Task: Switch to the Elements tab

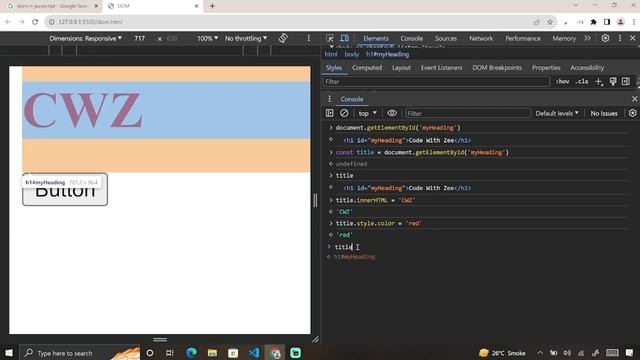Action: point(376,38)
